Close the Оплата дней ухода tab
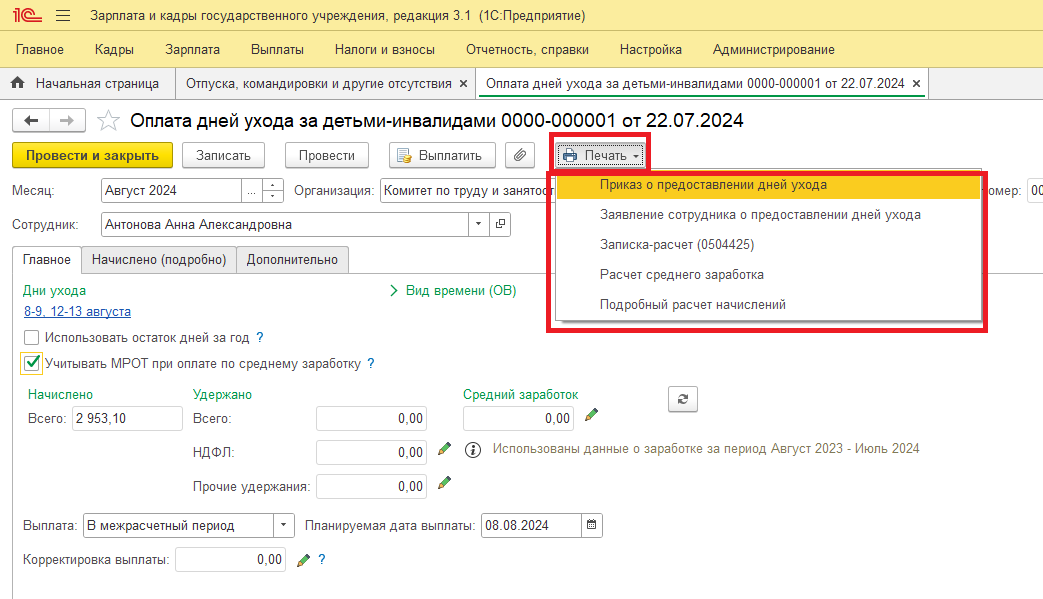Image resolution: width=1043 pixels, height=599 pixels. tap(917, 84)
